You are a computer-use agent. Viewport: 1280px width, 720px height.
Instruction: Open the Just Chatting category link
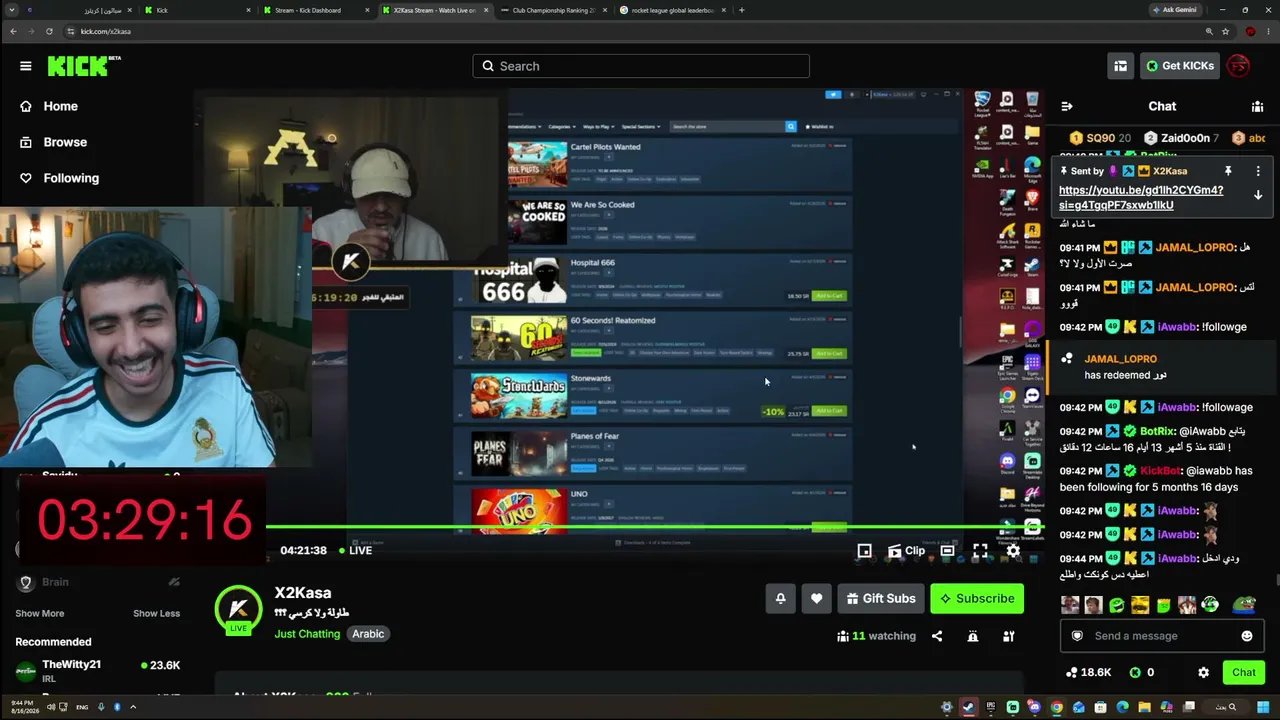pyautogui.click(x=307, y=634)
